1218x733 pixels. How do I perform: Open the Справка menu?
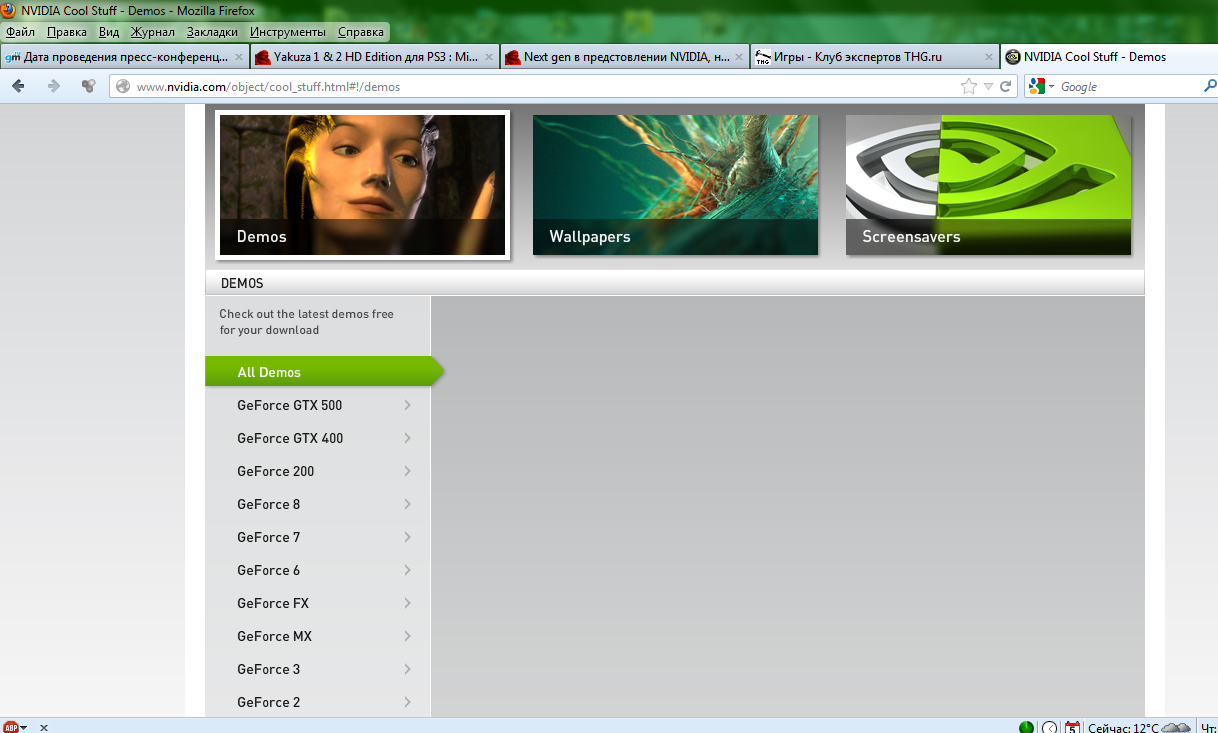361,32
